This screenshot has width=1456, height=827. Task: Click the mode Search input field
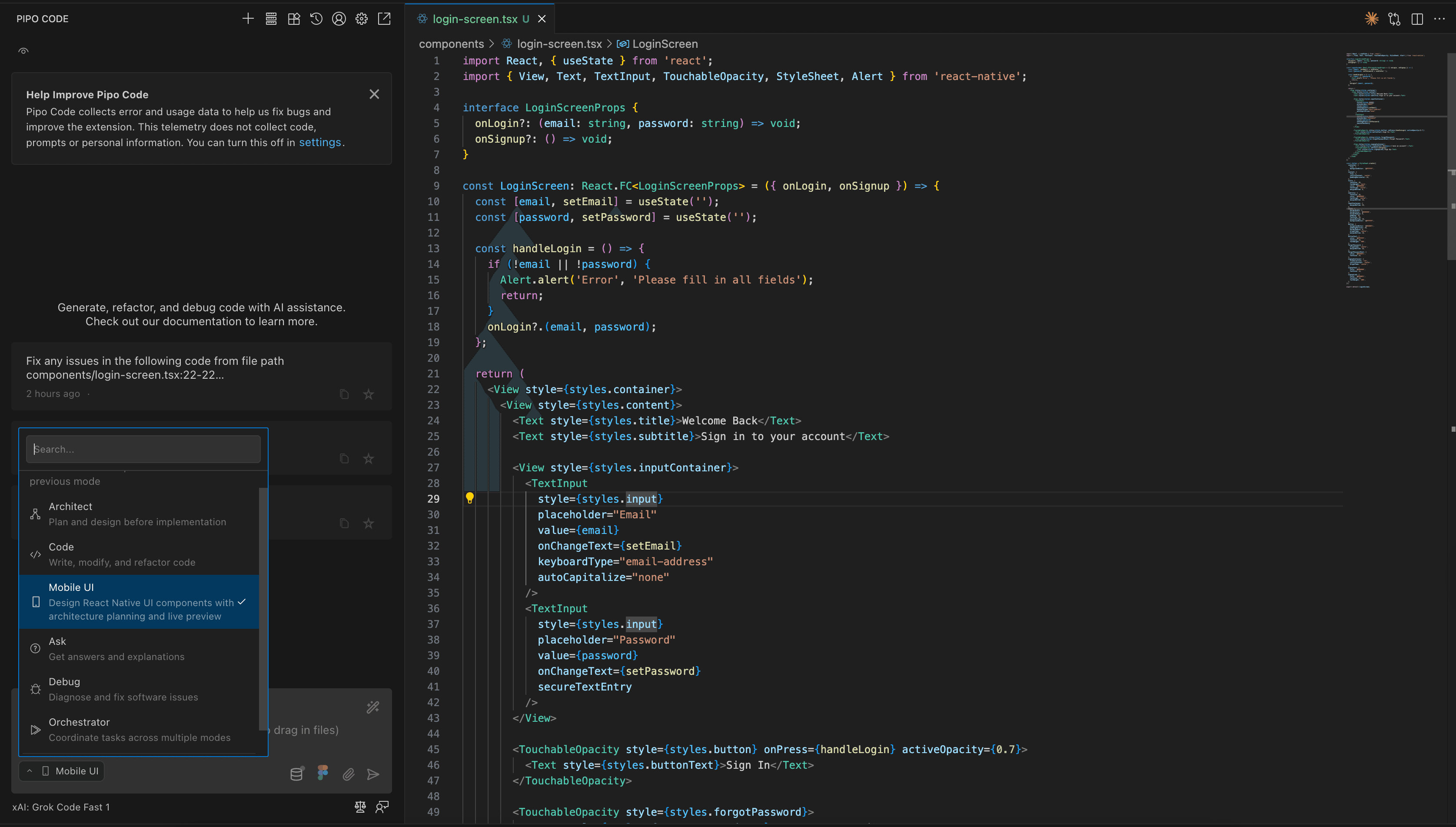(143, 449)
